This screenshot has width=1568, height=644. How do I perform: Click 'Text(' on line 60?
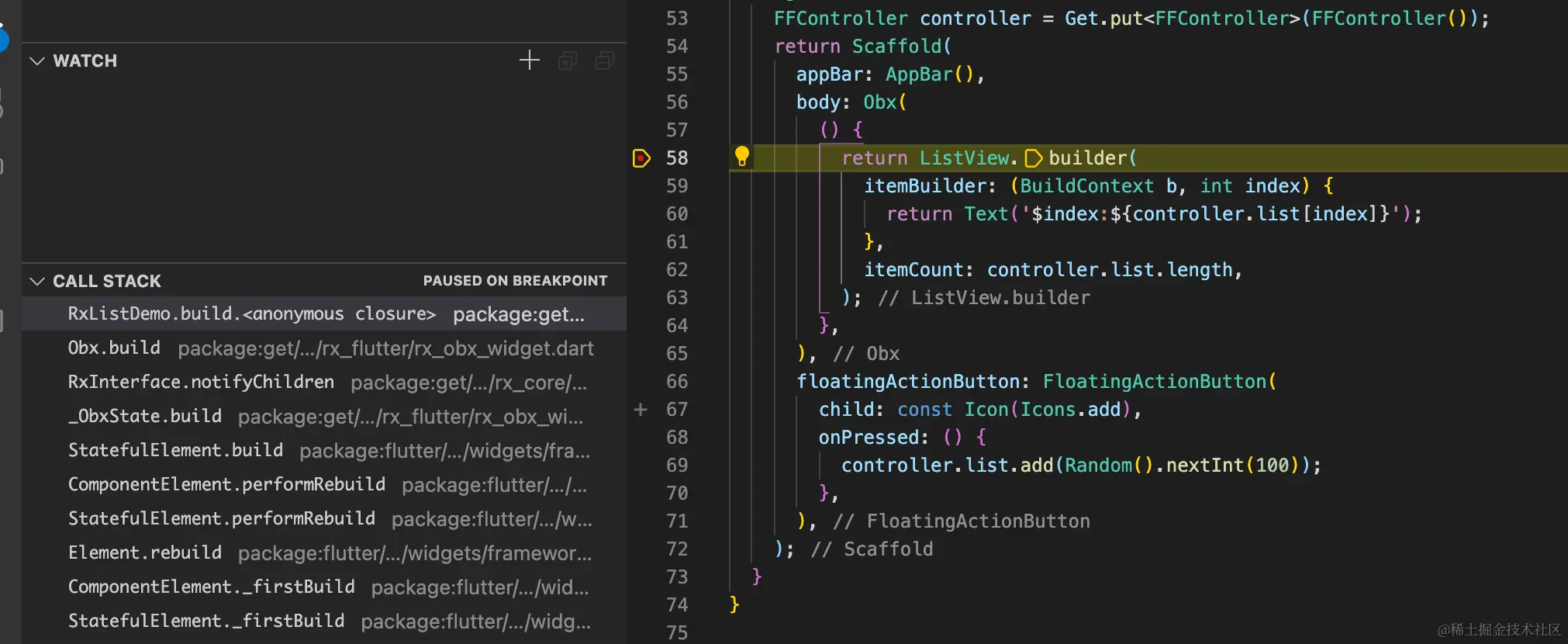click(991, 214)
